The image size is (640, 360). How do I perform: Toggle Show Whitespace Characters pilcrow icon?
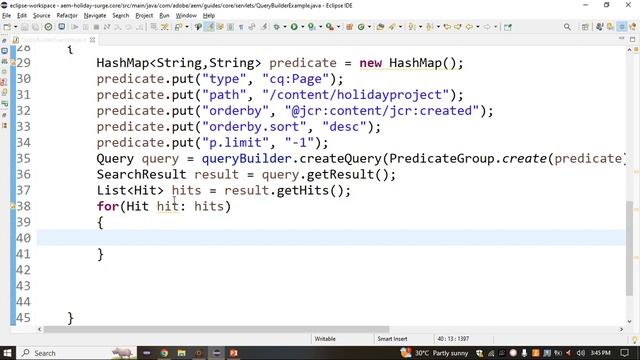(x=241, y=27)
